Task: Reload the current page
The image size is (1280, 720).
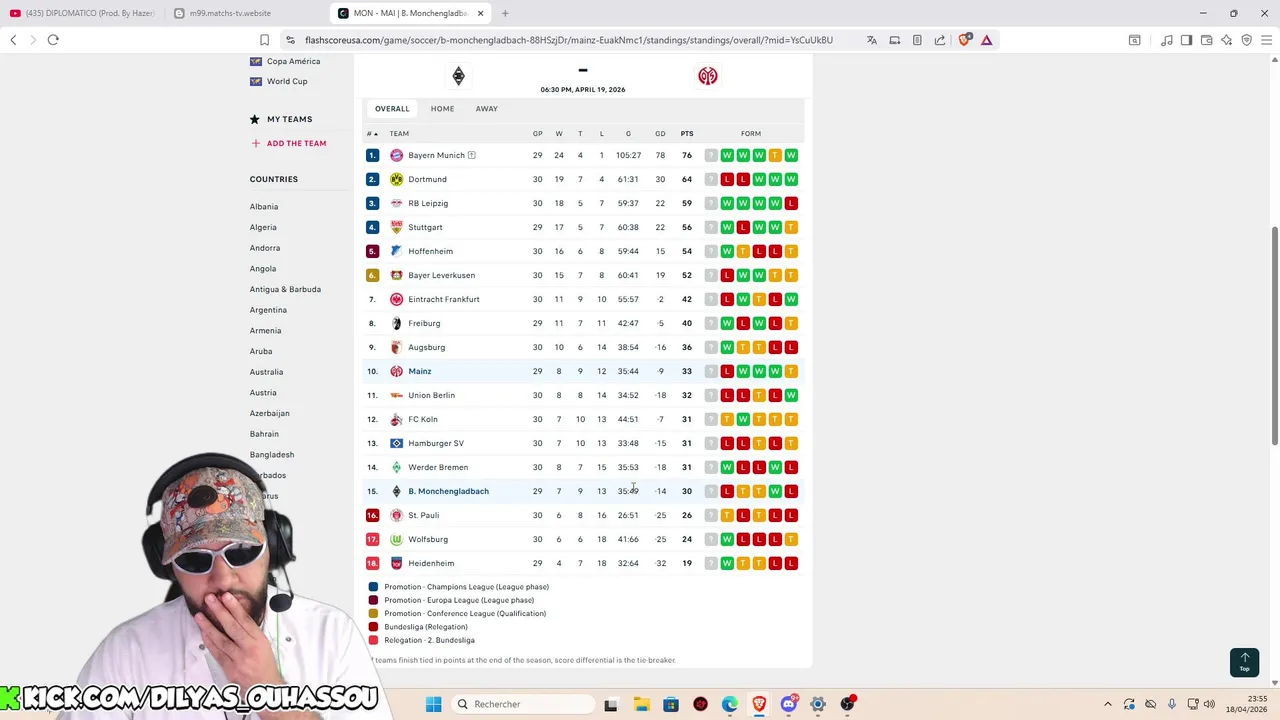Action: pyautogui.click(x=53, y=40)
